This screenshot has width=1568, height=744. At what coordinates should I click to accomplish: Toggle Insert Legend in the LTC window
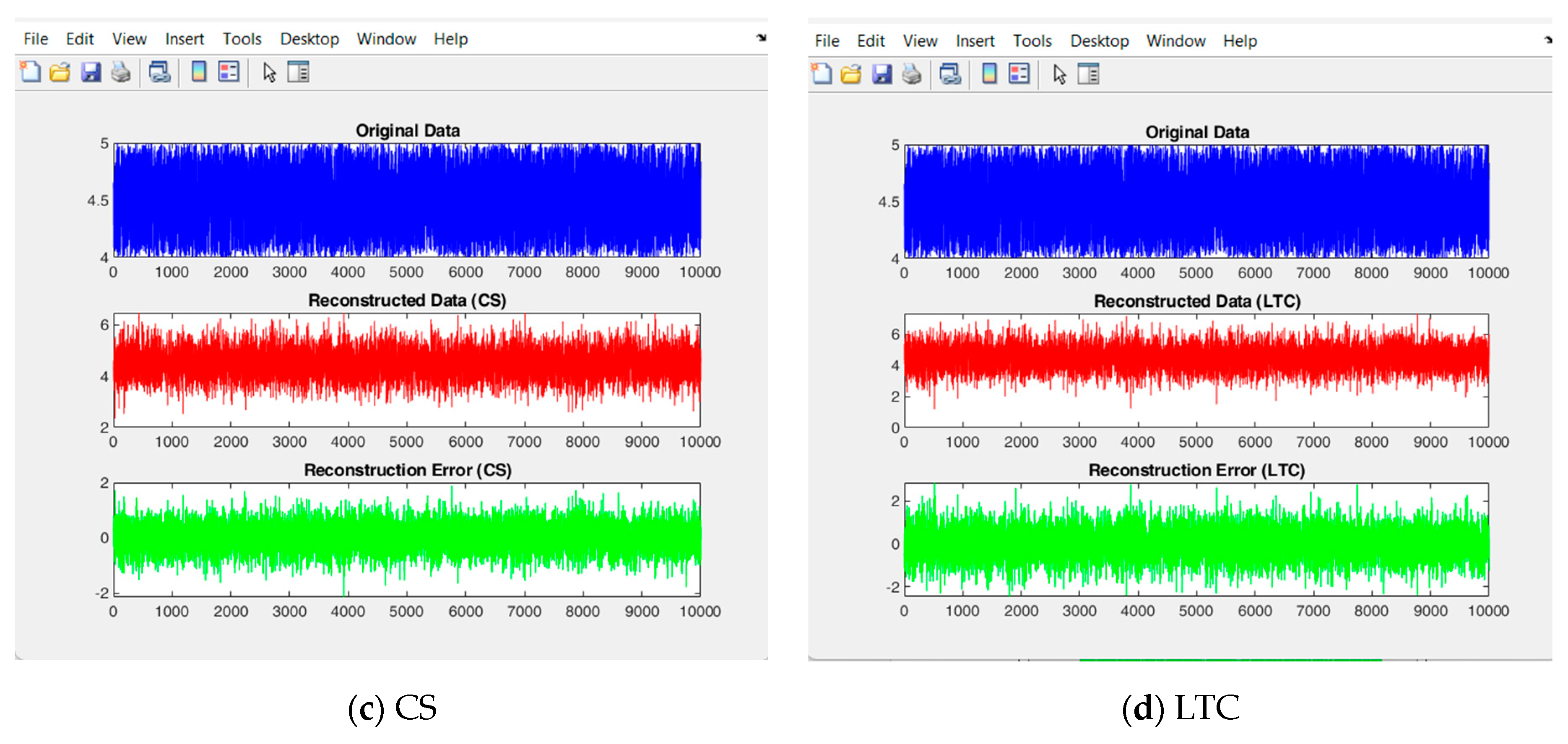pos(1019,74)
